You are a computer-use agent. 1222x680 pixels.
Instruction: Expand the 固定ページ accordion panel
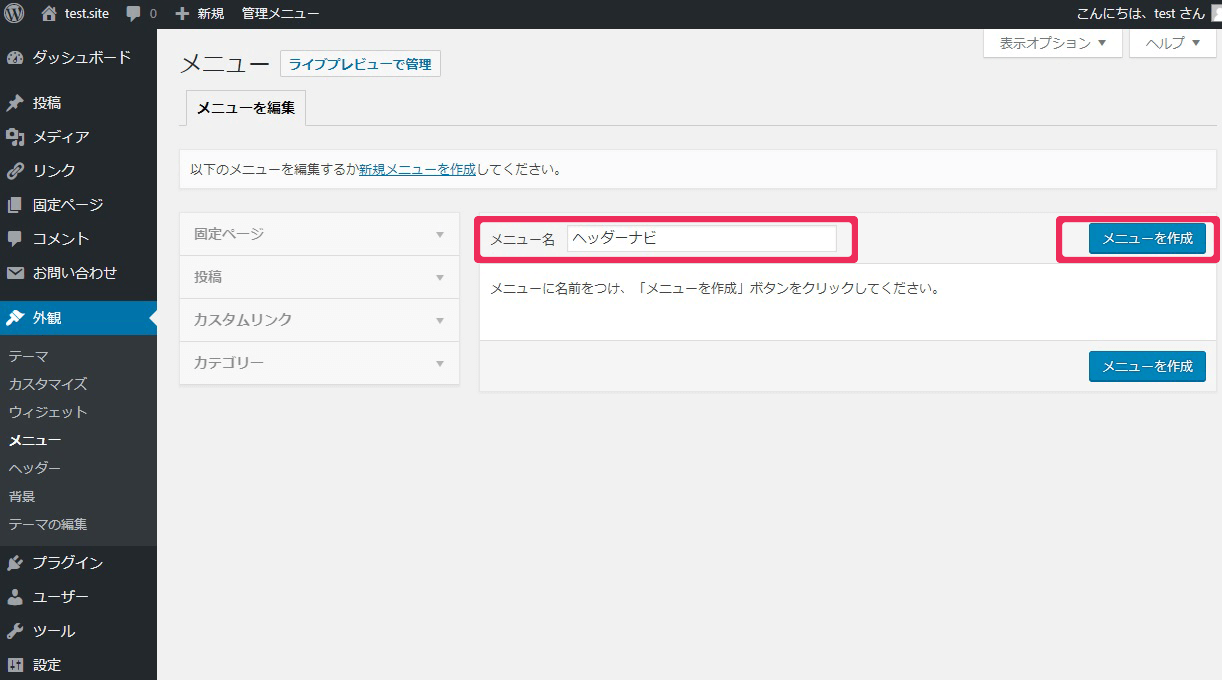coord(318,234)
